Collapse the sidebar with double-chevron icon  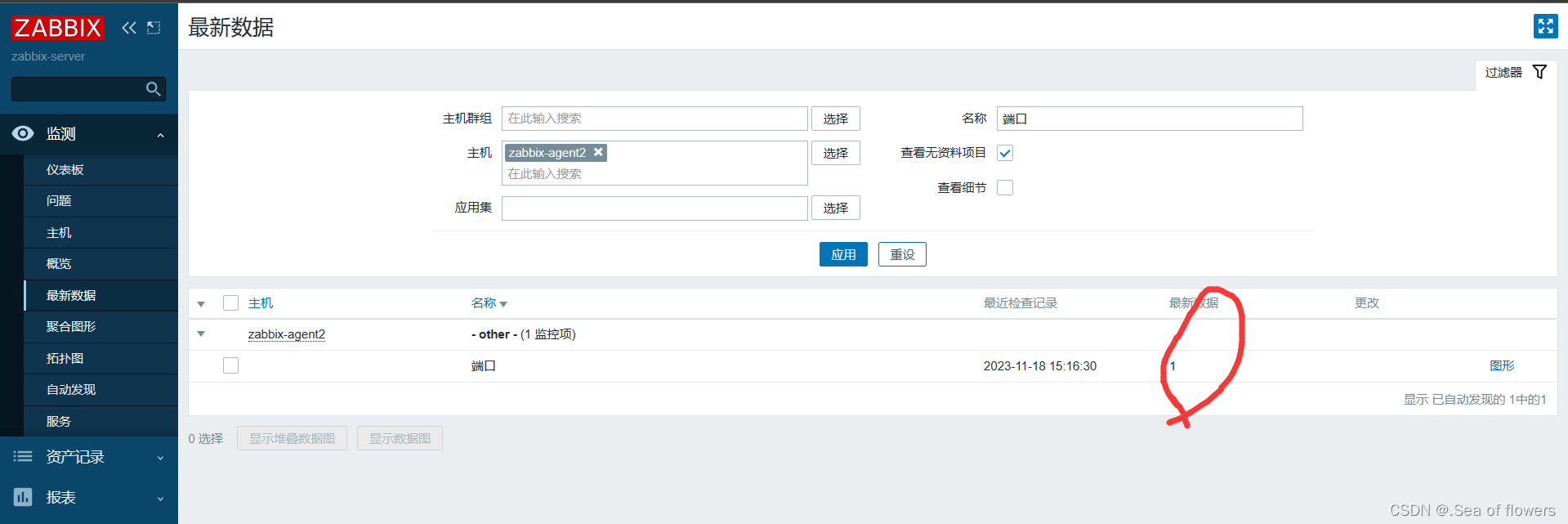click(129, 28)
